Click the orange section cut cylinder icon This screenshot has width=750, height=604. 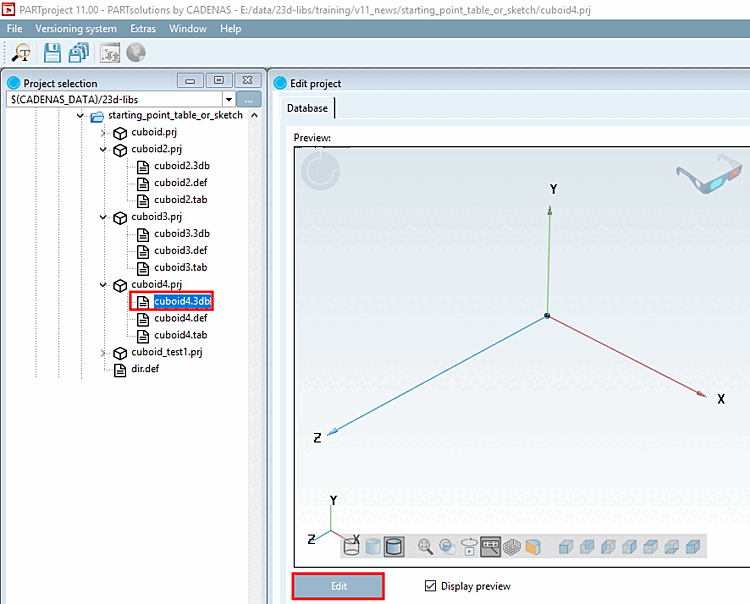[533, 547]
